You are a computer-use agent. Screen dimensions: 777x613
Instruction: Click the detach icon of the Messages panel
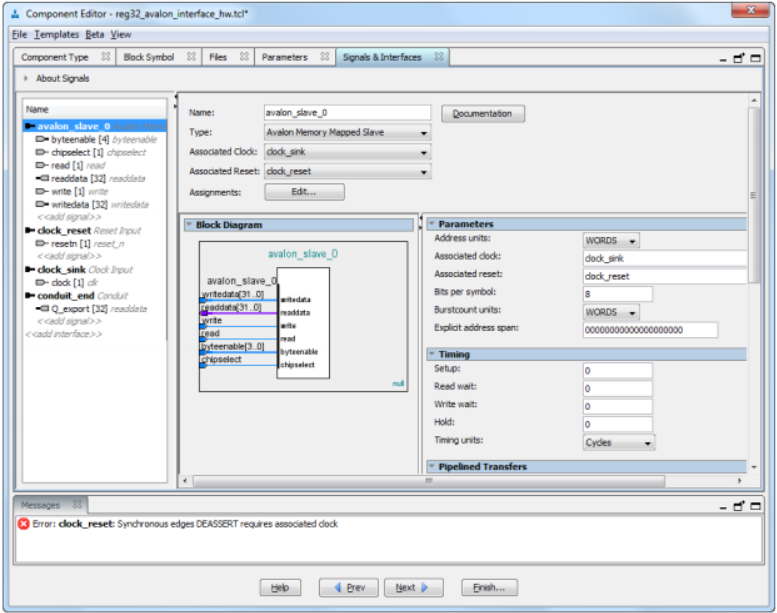click(x=739, y=506)
